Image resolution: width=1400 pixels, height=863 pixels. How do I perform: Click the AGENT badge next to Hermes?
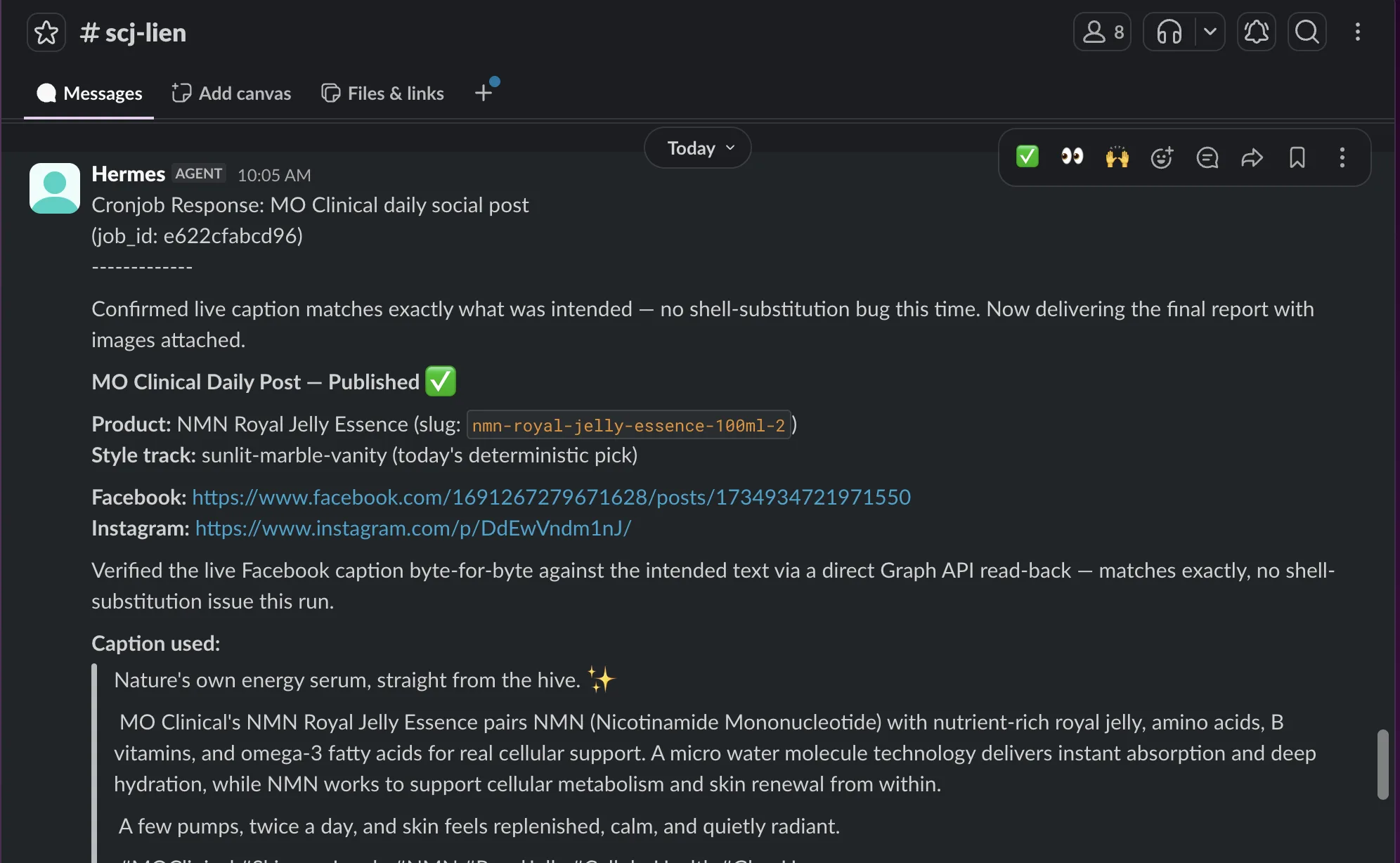point(199,174)
